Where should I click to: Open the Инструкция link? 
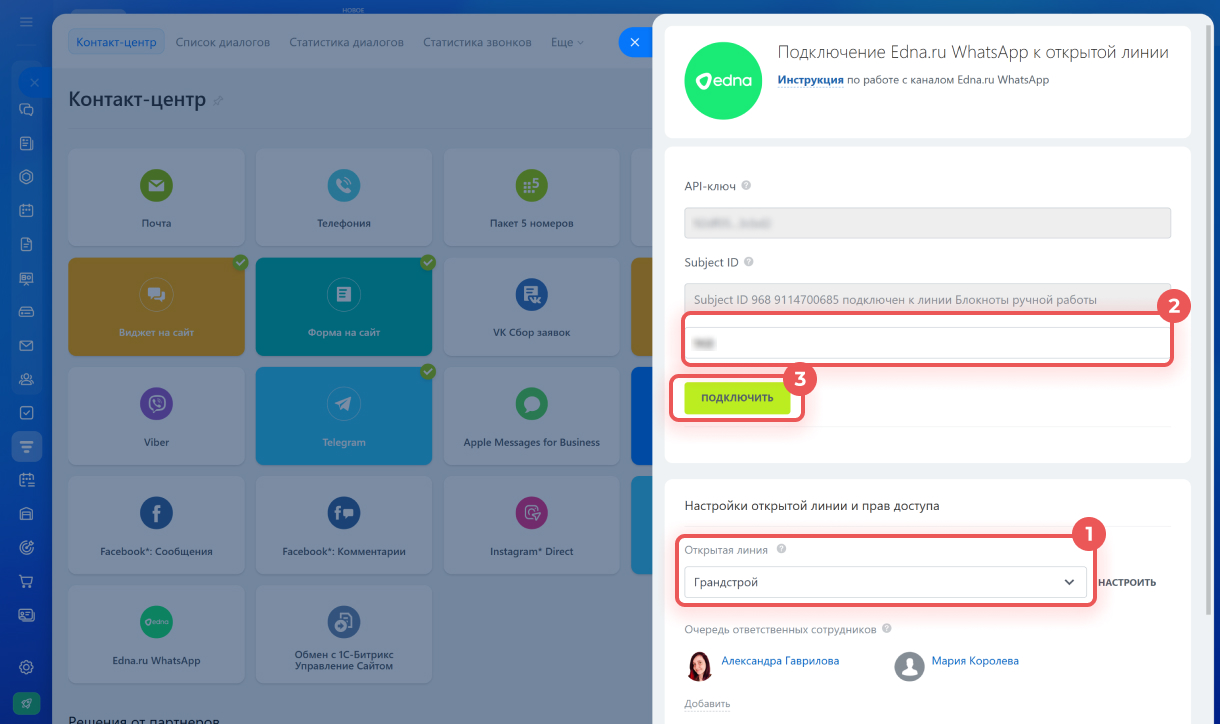click(811, 80)
